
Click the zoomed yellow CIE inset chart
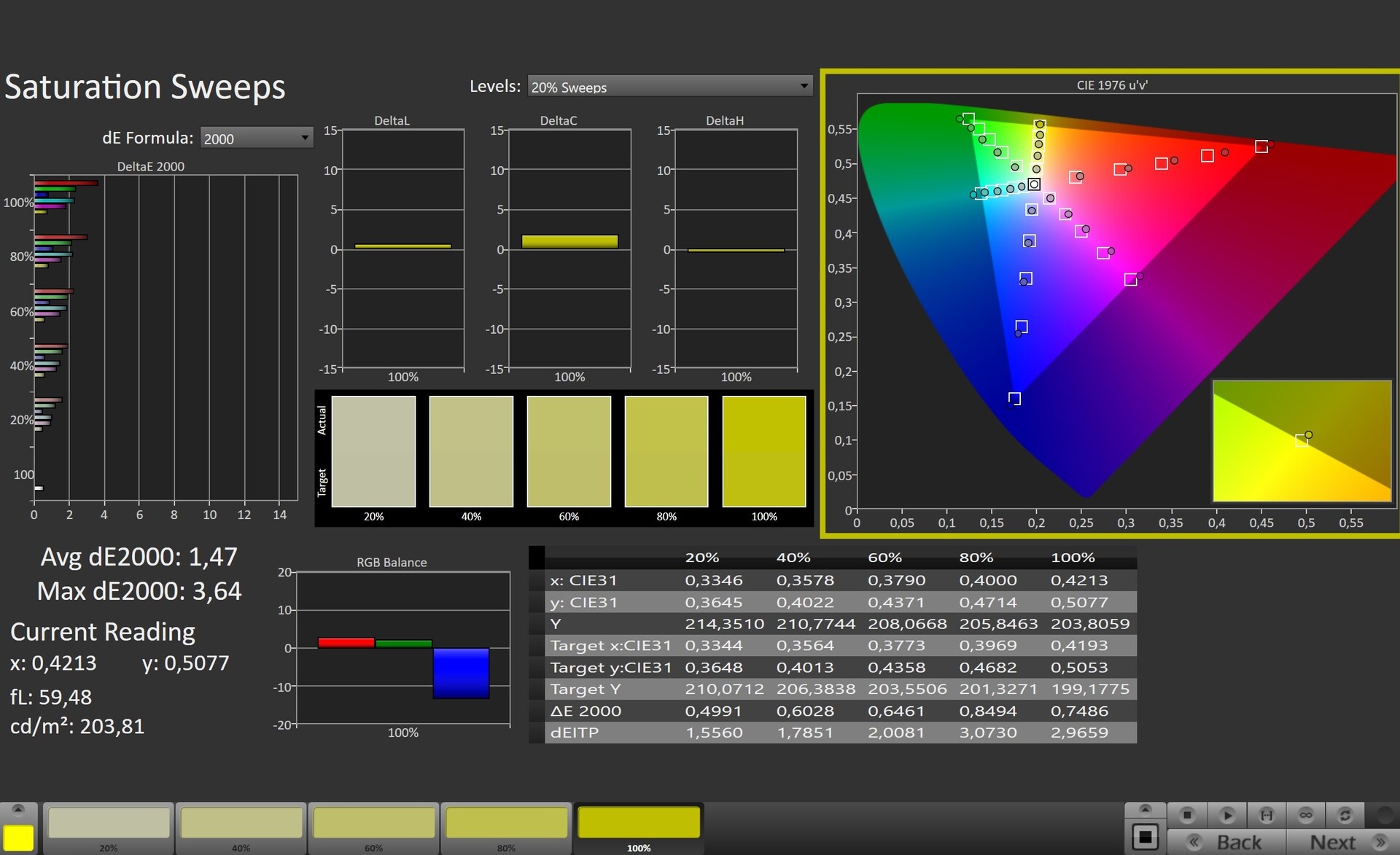tap(1302, 440)
